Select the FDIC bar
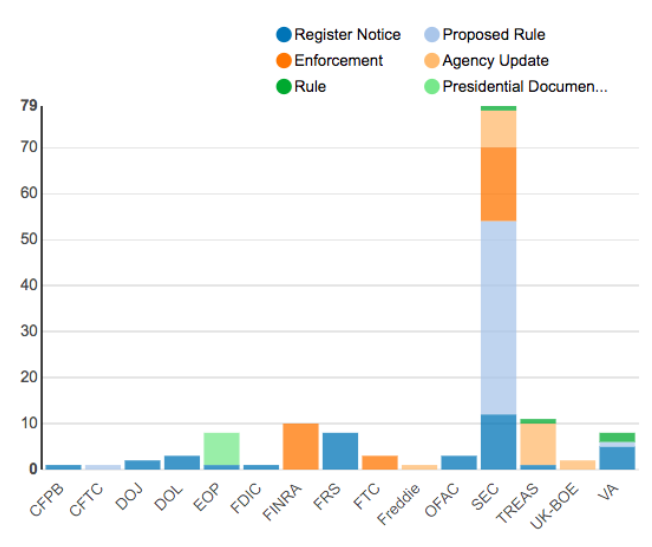The width and height of the screenshot is (652, 547). tap(261, 467)
